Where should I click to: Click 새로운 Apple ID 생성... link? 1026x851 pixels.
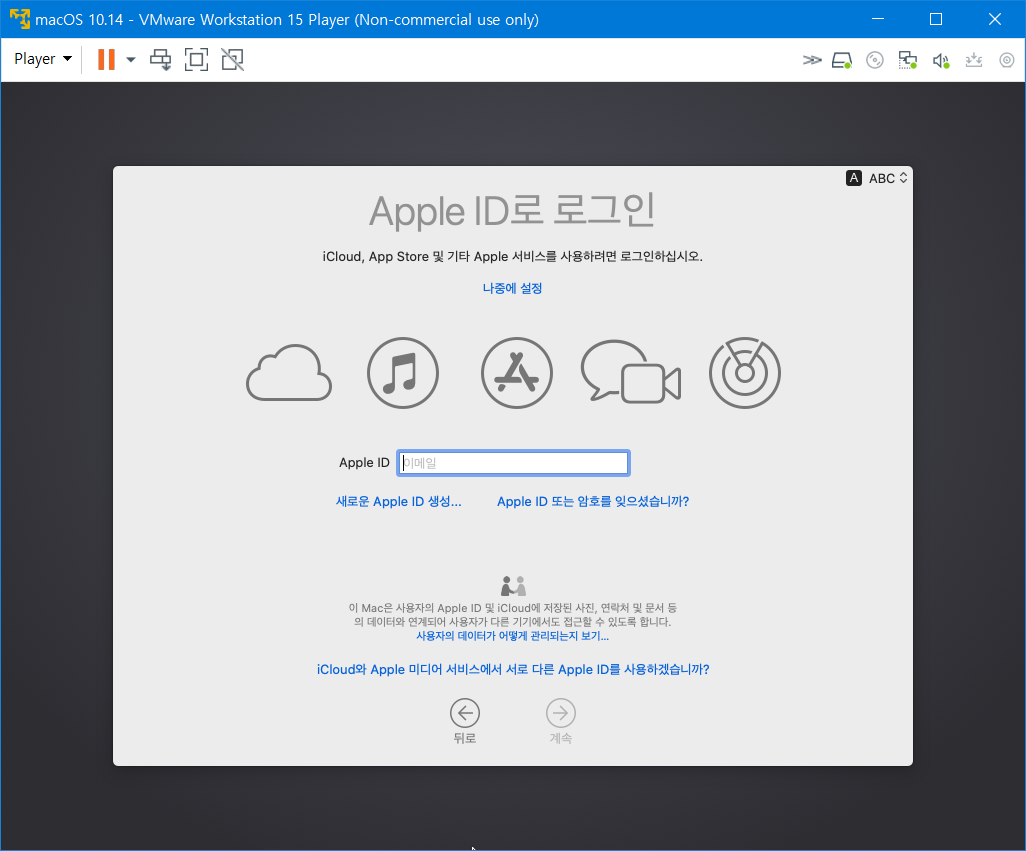(398, 502)
